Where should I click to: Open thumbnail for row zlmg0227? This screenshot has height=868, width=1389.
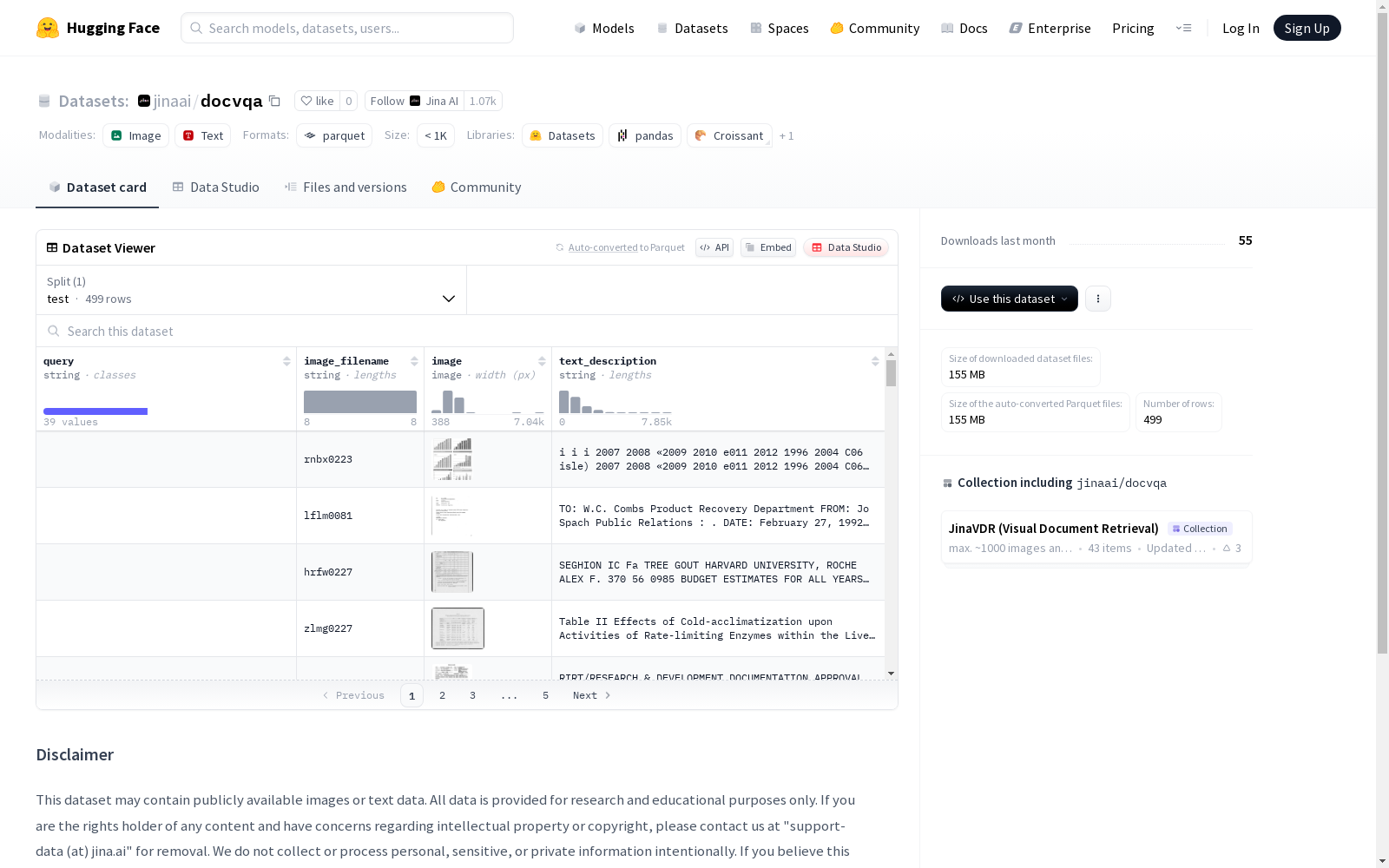point(458,628)
